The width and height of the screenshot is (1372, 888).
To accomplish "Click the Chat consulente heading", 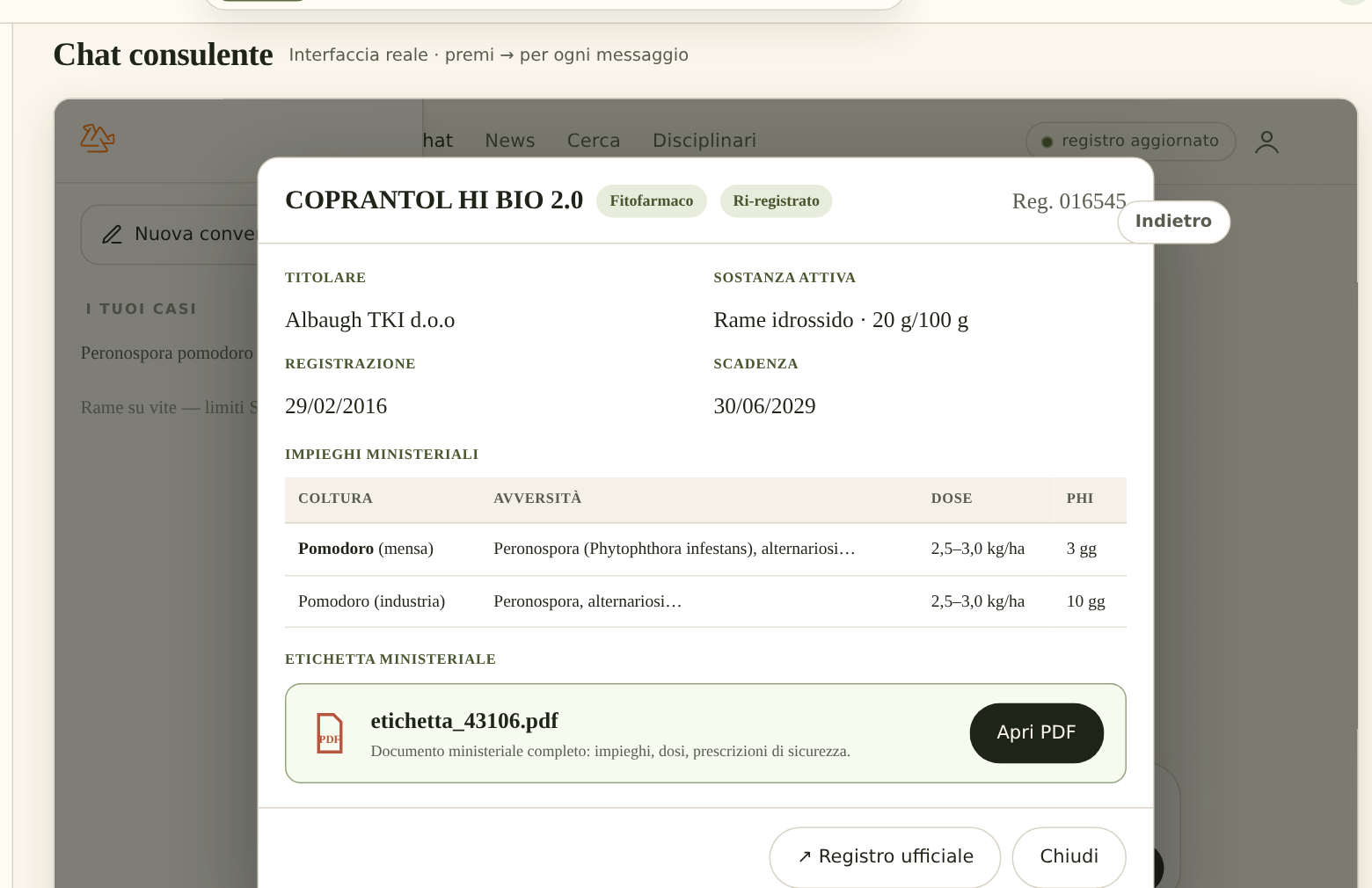I will click(163, 55).
